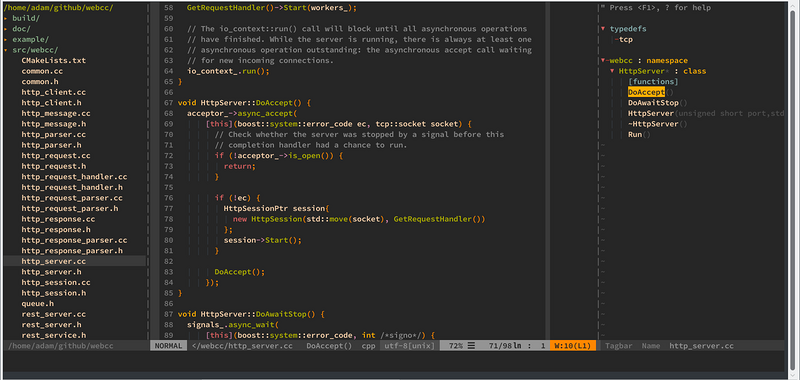Open rest_server.cc file
The width and height of the screenshot is (800, 380).
click(x=54, y=314)
